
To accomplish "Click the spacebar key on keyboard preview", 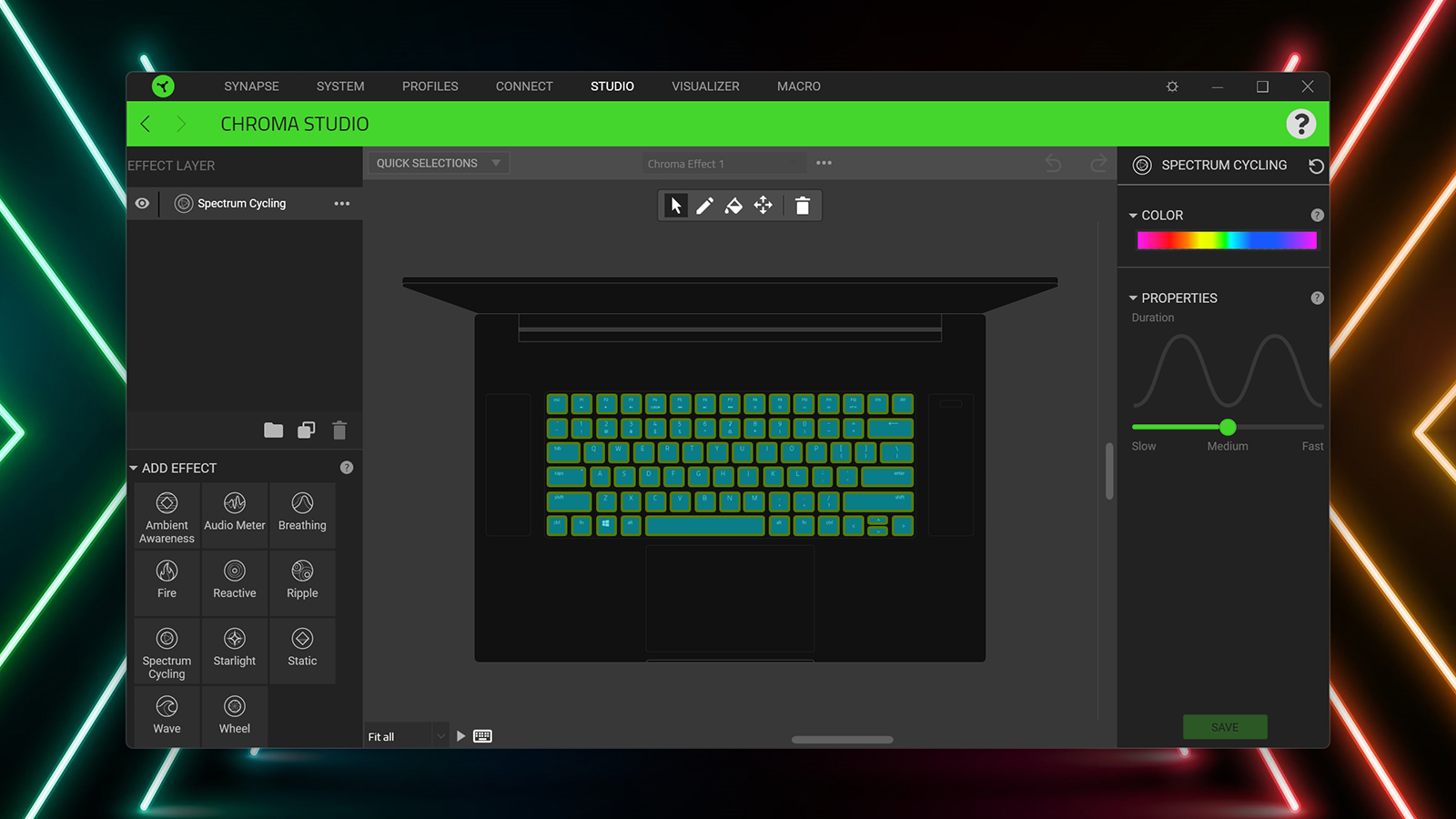I will 705,525.
